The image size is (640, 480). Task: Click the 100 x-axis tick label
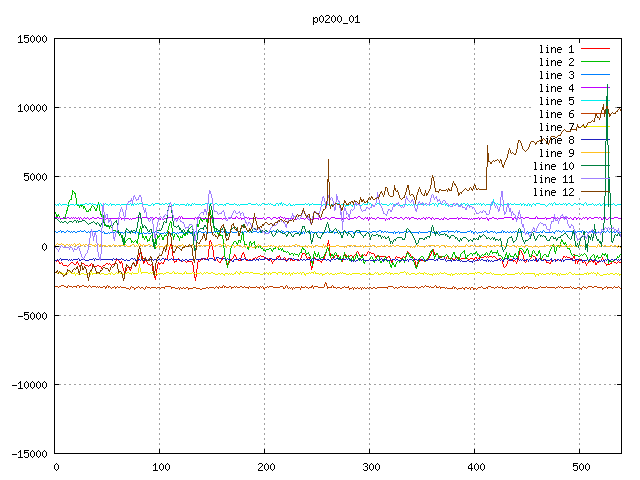point(160,467)
